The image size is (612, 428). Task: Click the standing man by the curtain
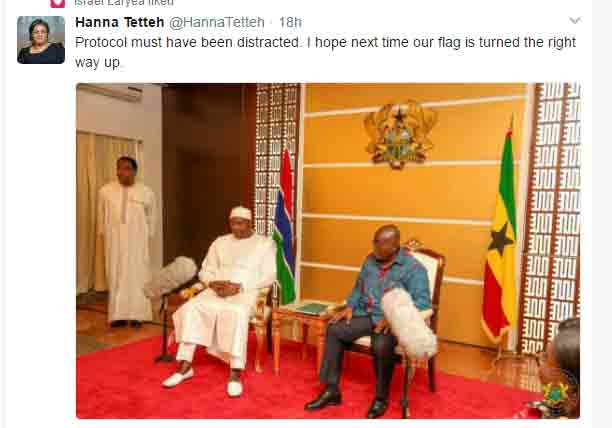point(127,240)
